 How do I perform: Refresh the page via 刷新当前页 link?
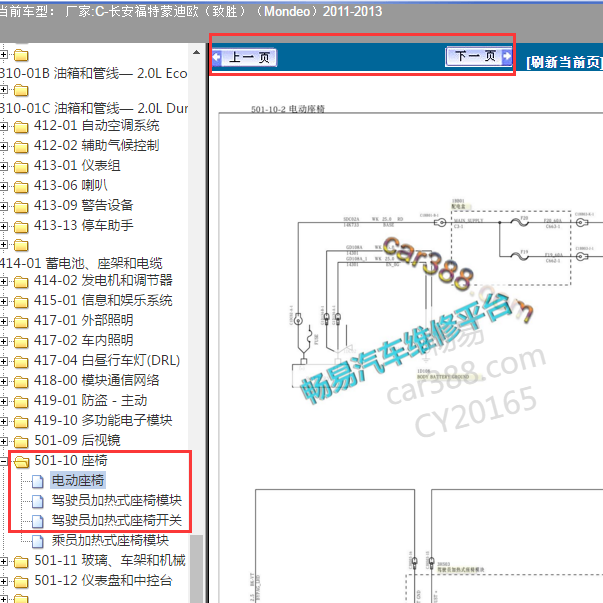point(564,62)
